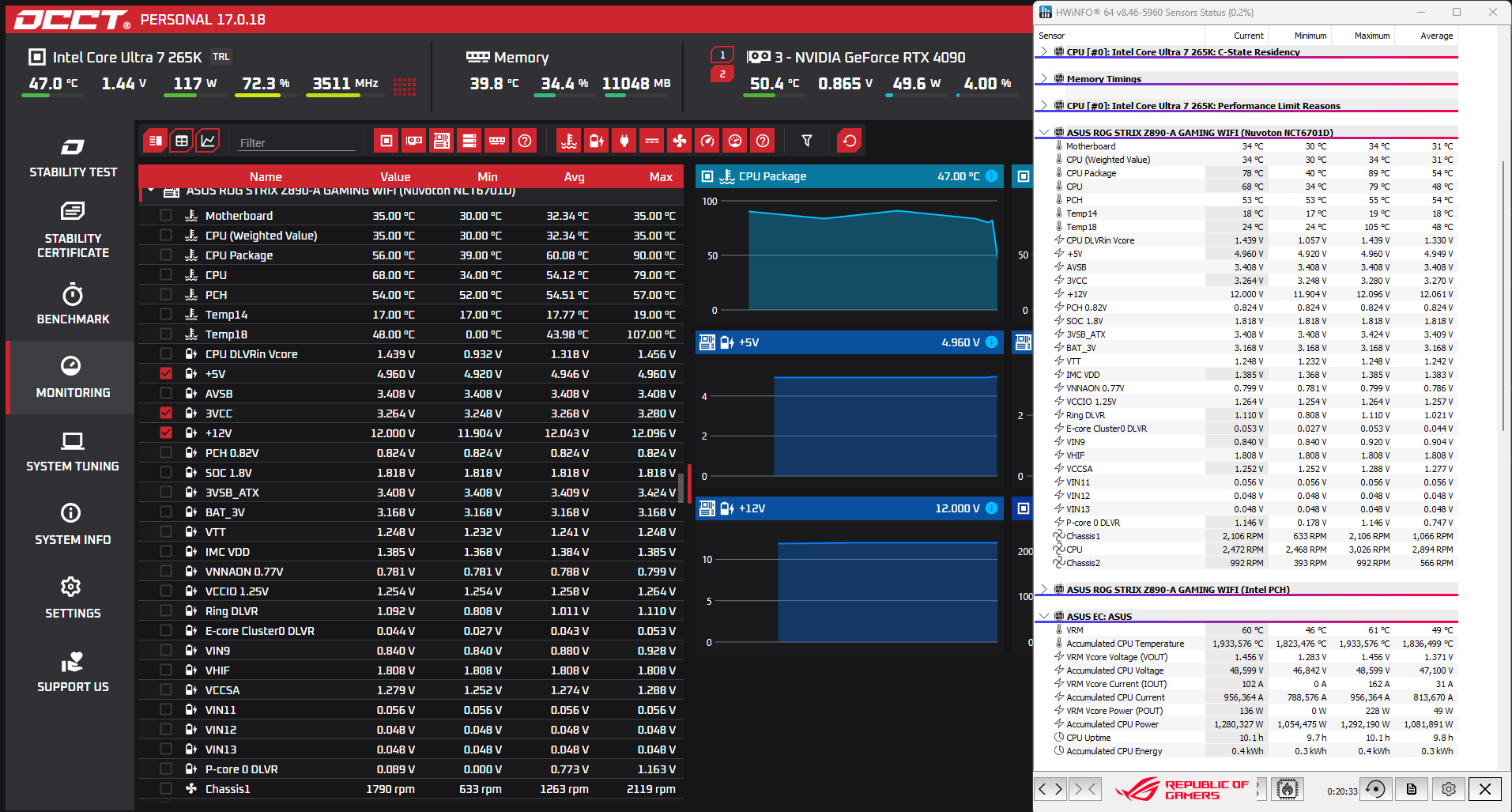Click OCCT sensor list scrollbar thumb
Image resolution: width=1512 pixels, height=812 pixels.
click(681, 488)
